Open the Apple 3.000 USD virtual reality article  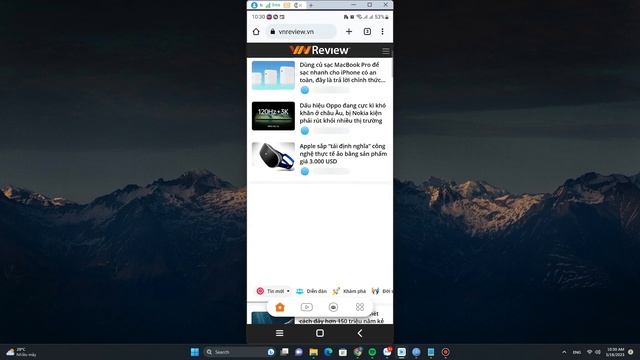click(343, 153)
